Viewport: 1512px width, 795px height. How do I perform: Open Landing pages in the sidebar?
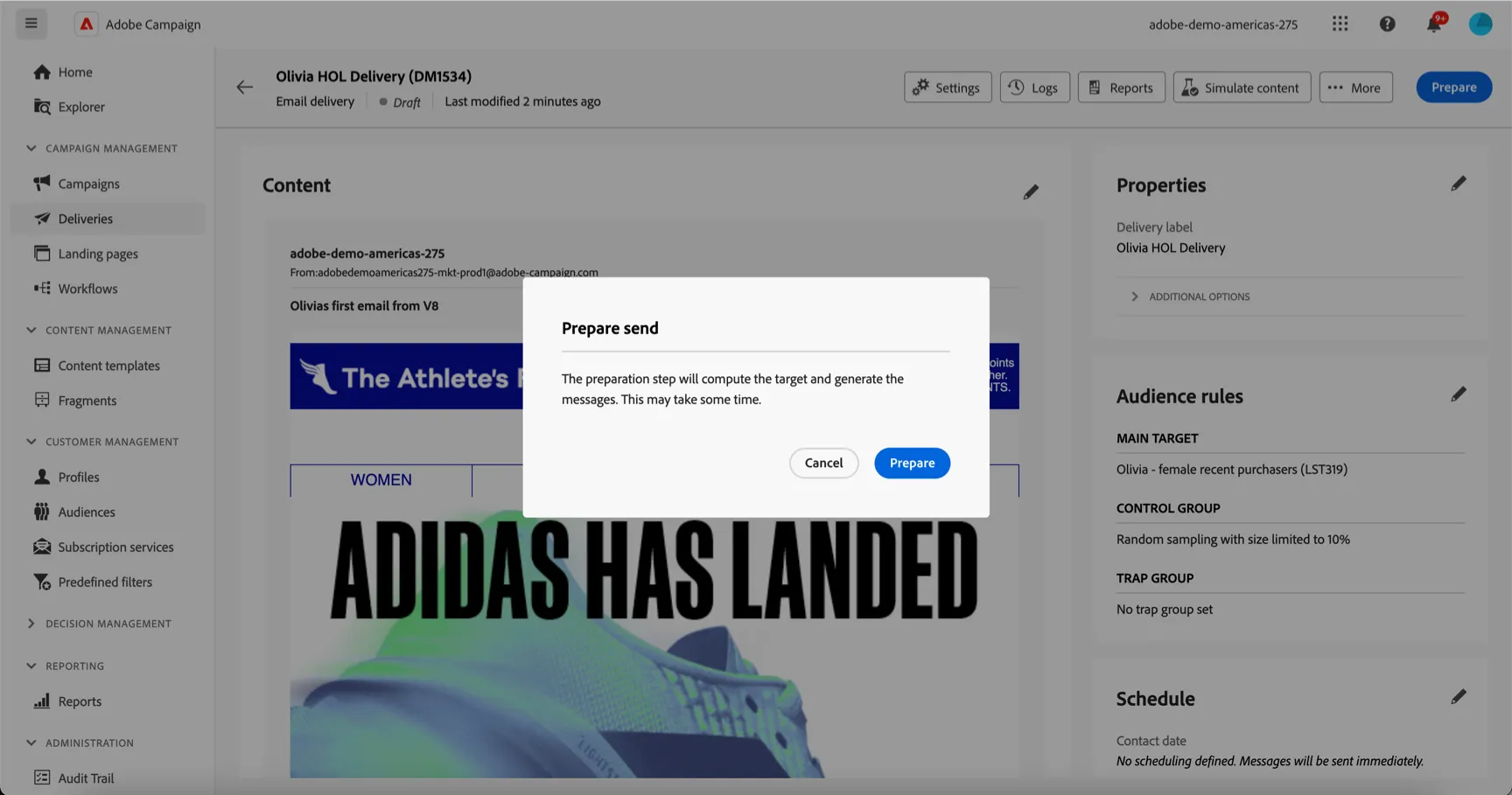tap(108, 254)
